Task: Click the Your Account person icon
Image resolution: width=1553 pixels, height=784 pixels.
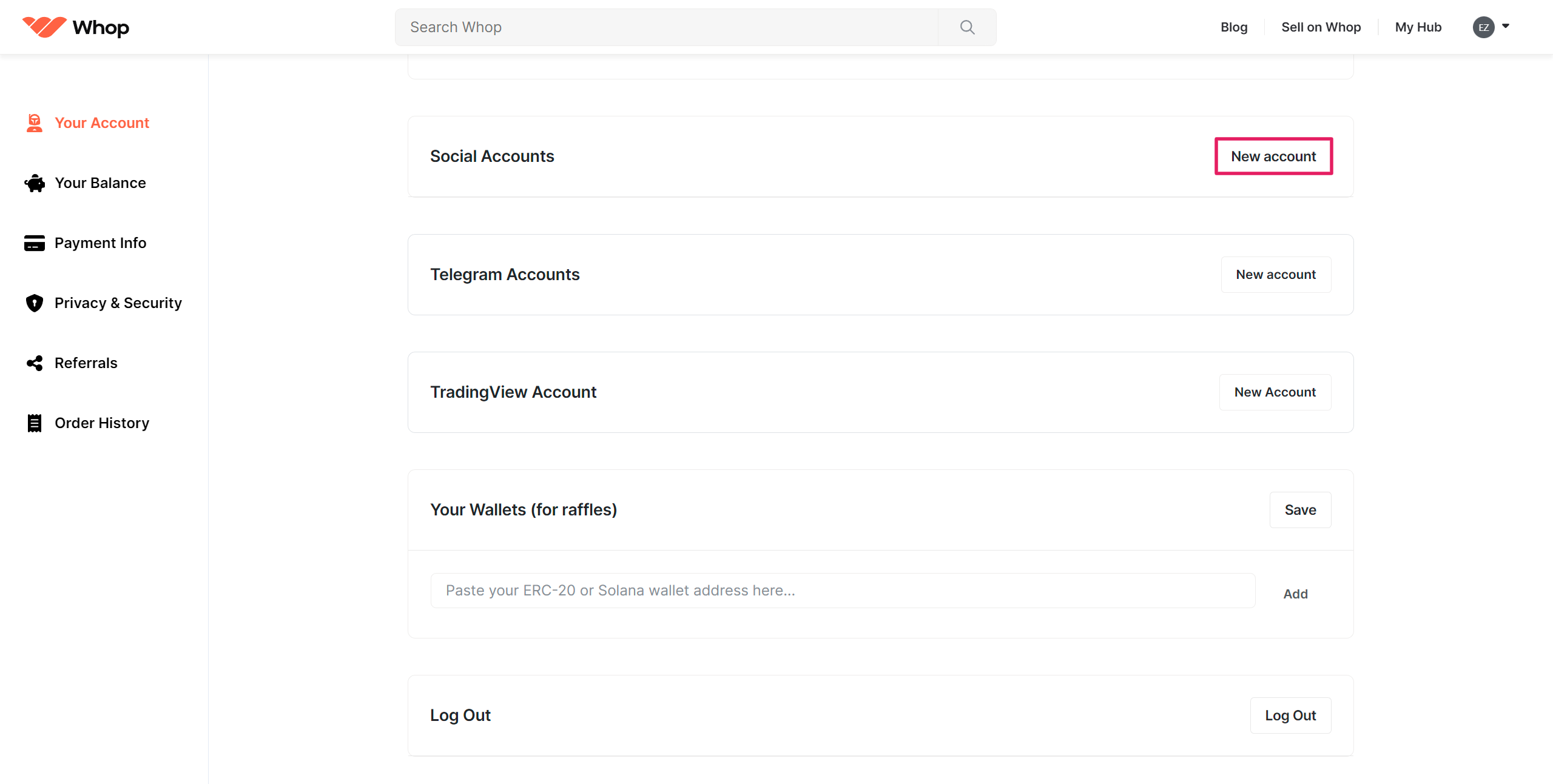Action: click(35, 123)
